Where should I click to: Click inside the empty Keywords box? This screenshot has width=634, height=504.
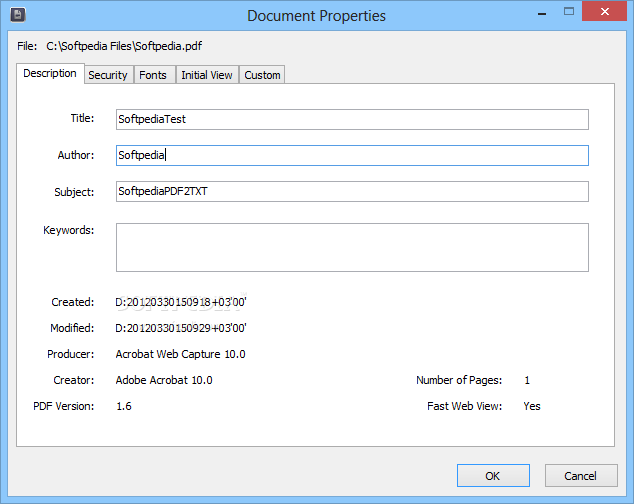[x=352, y=247]
